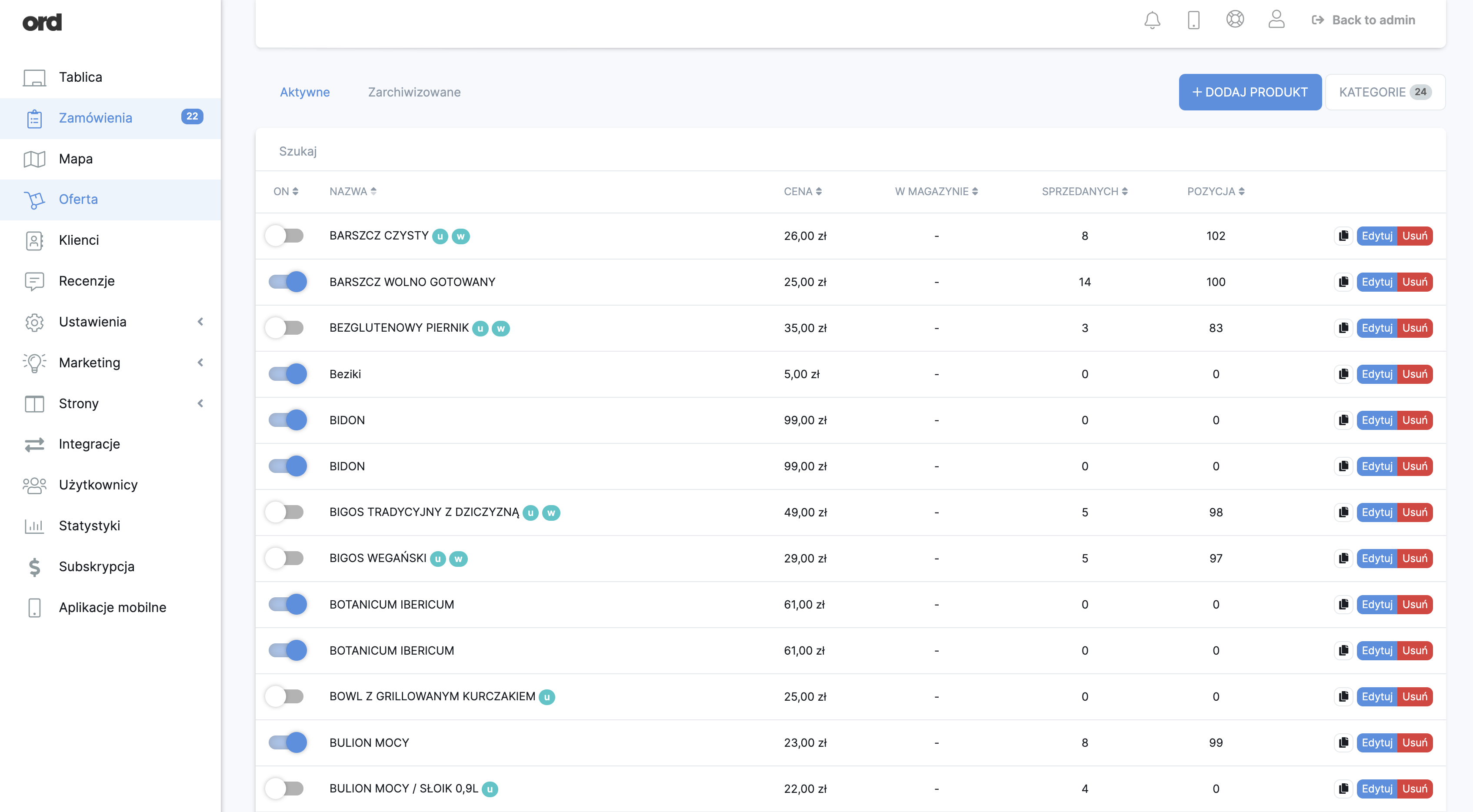This screenshot has width=1473, height=812.
Task: Duplicate the BARSZCZ CZYSTY product
Action: [x=1343, y=236]
